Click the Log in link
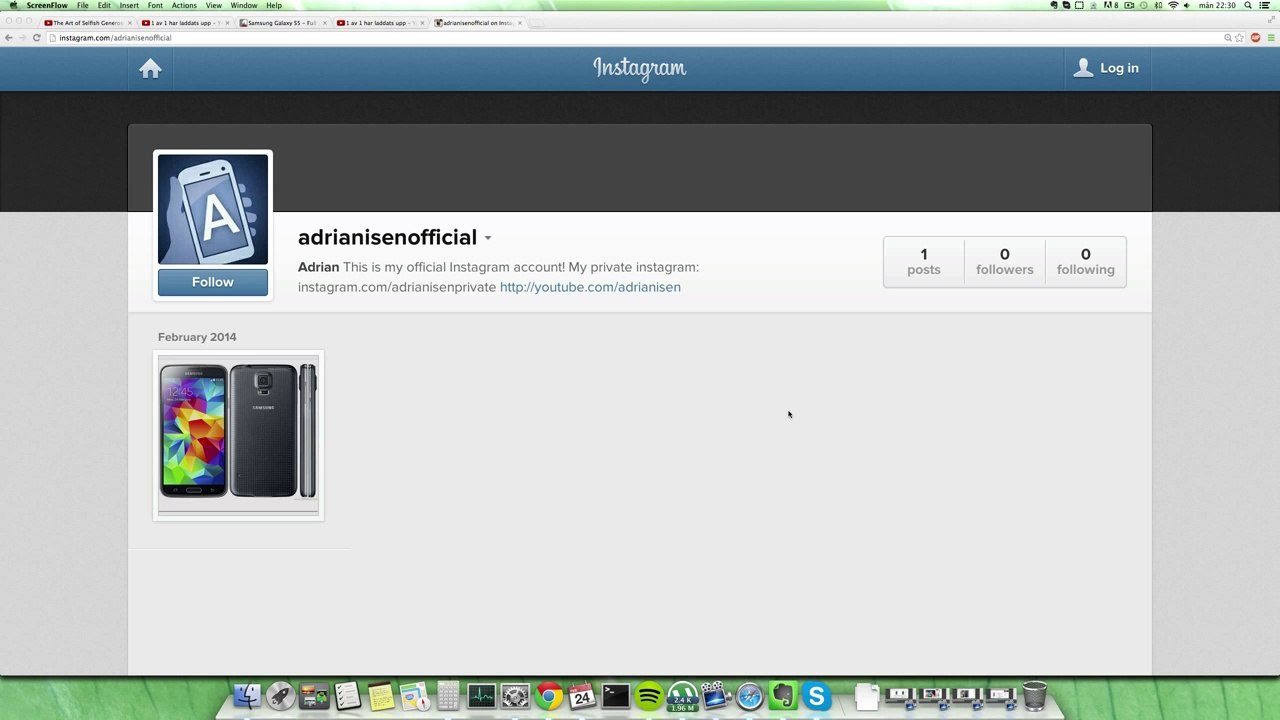This screenshot has width=1280, height=720. click(1119, 68)
